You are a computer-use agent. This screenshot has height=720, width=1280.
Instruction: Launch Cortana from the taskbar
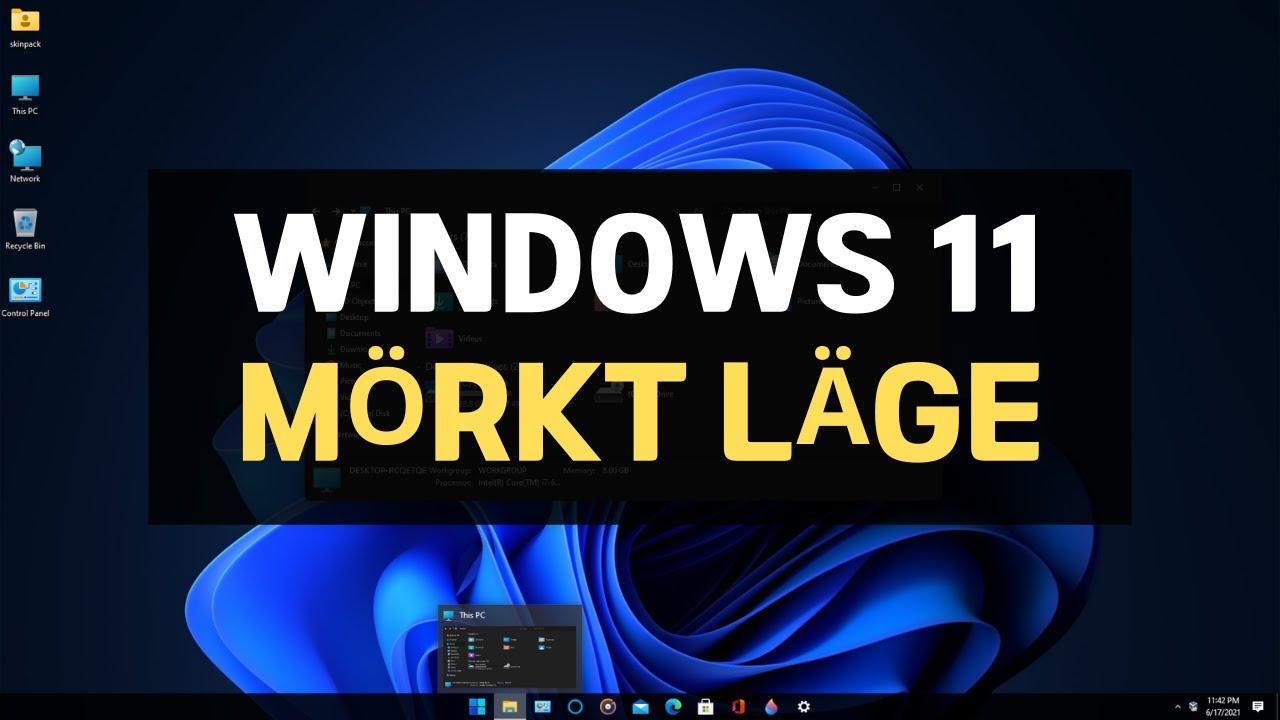pos(575,707)
